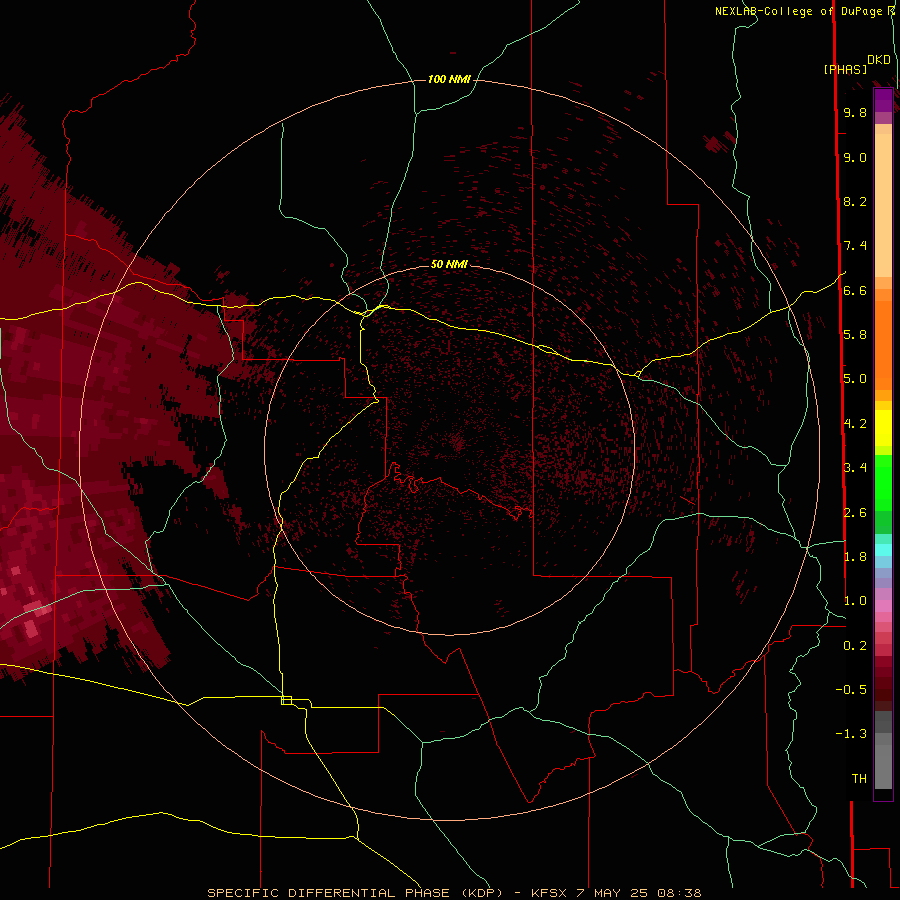900x900 pixels.
Task: Click the 100 NMI range ring label
Action: (x=449, y=79)
